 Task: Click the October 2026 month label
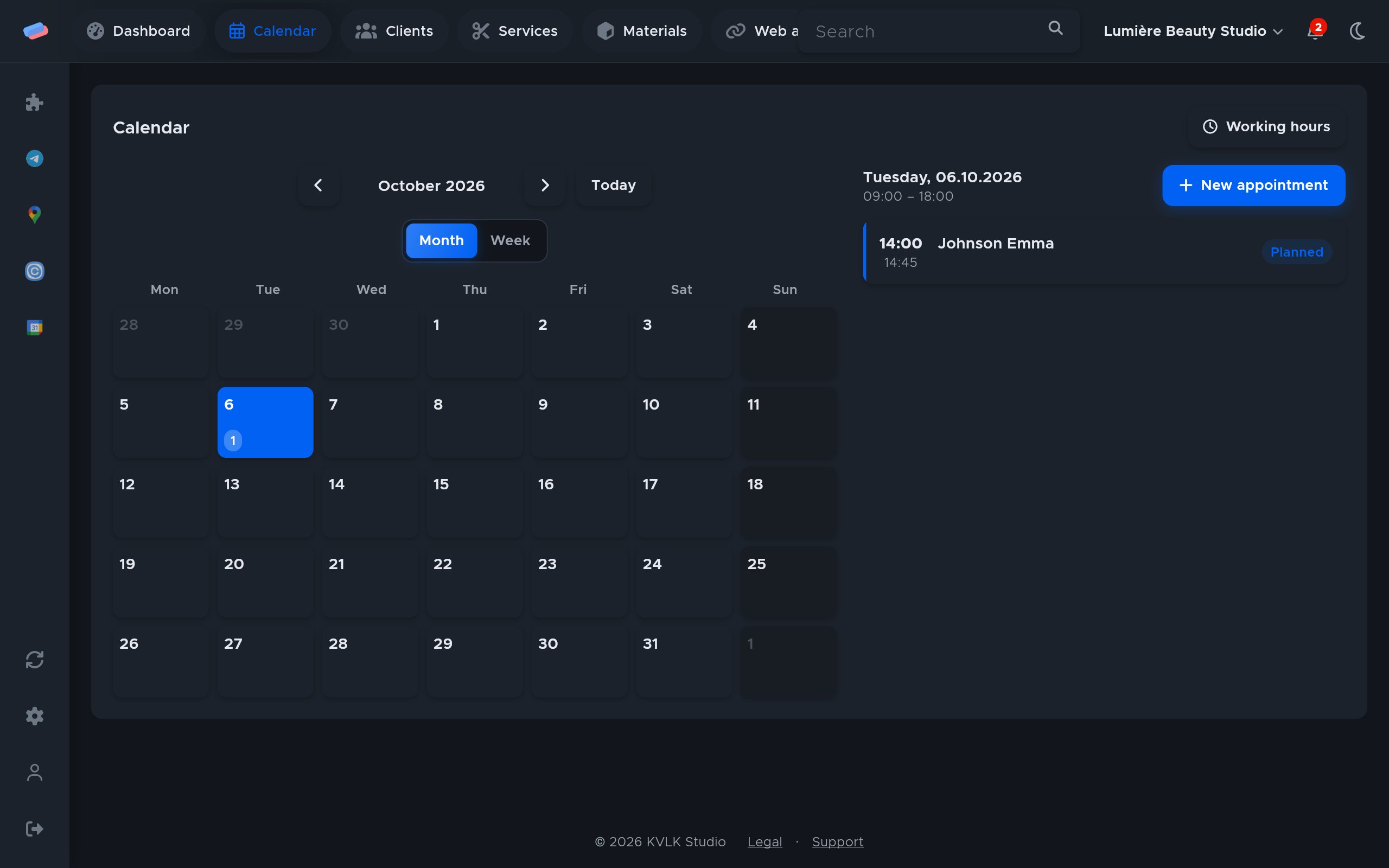pos(431,186)
